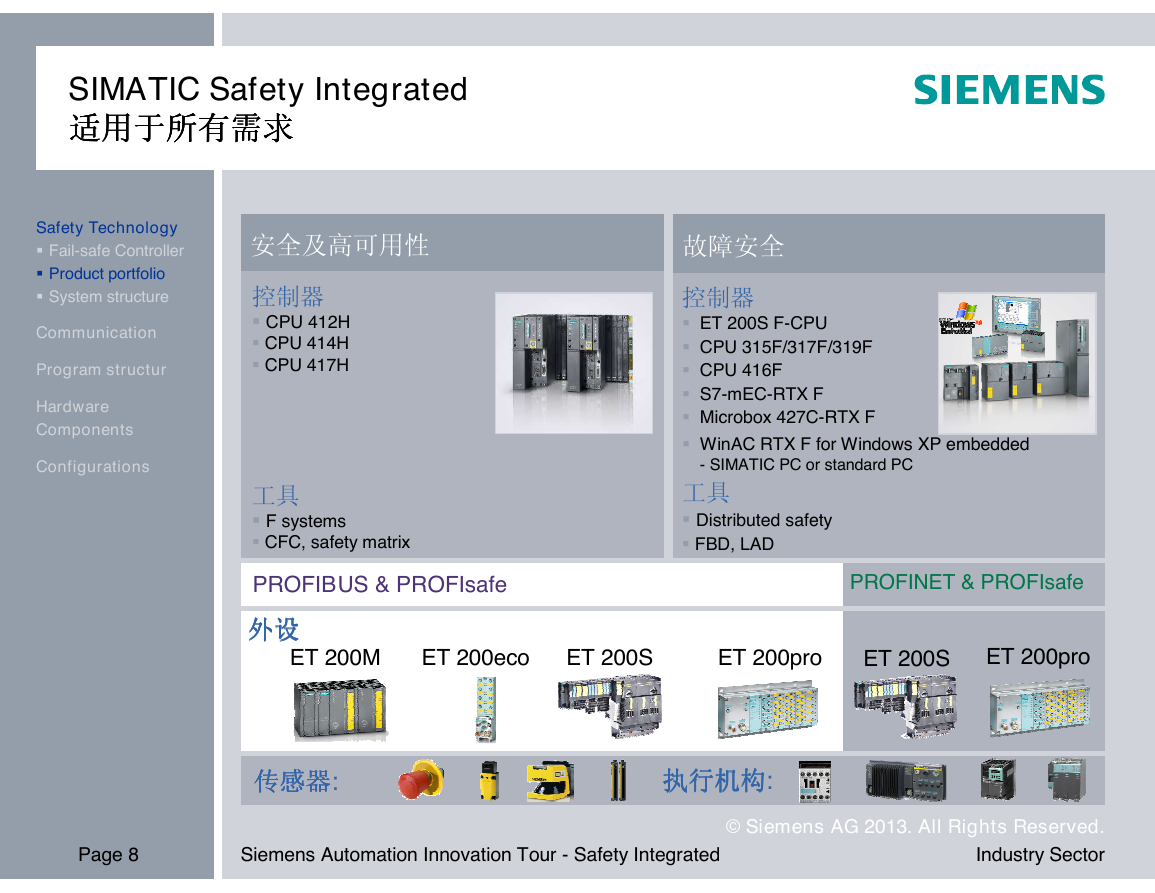Select Microbox 427C-RTX F entry

pos(787,417)
